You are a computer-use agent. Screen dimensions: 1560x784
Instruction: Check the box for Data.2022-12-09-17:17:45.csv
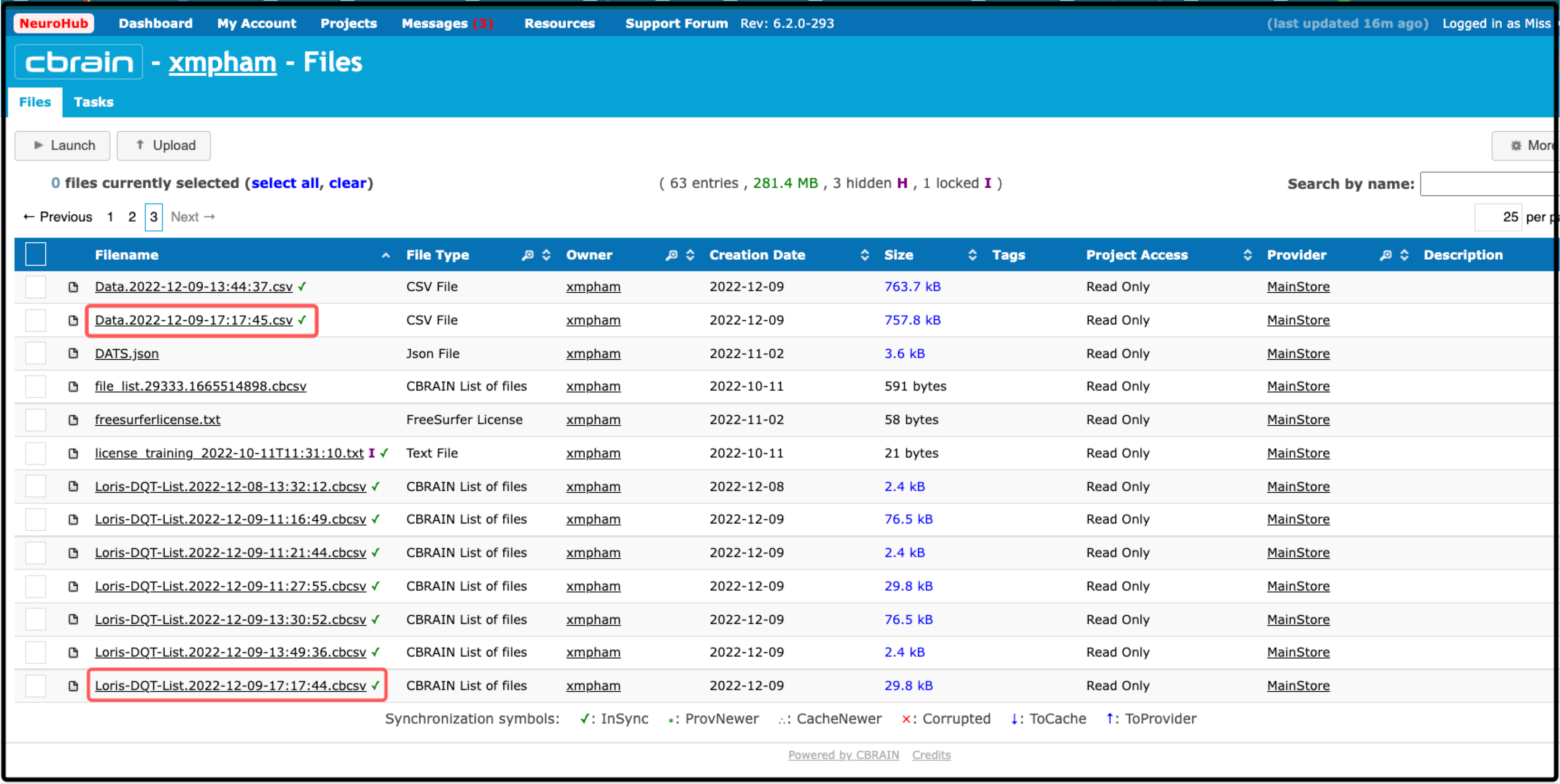(x=36, y=320)
